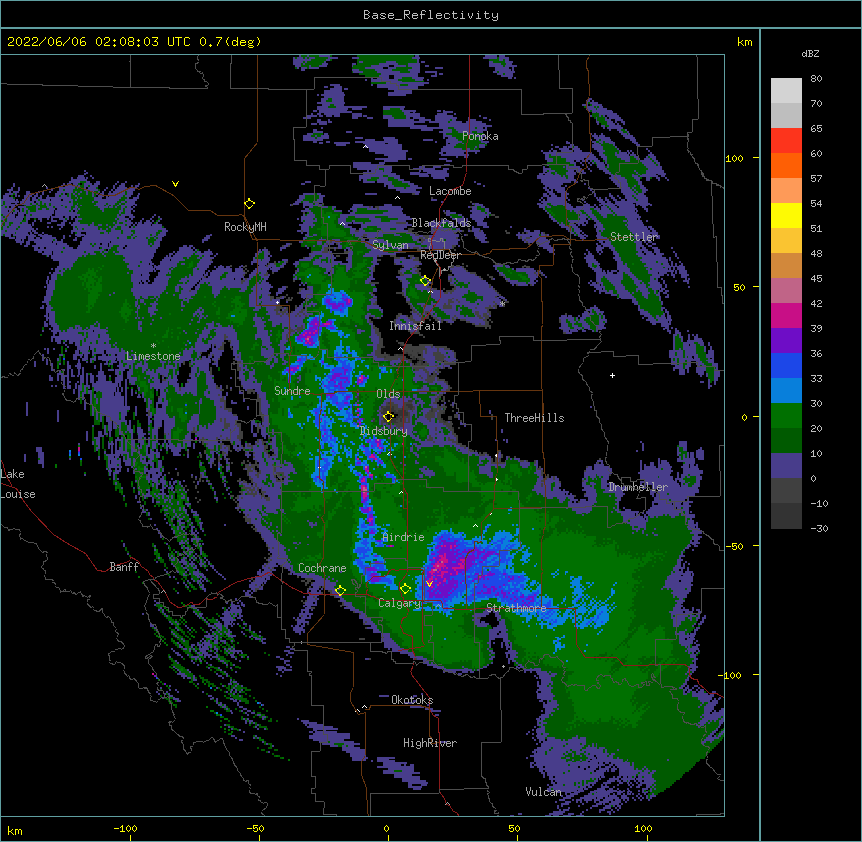862x842 pixels.
Task: Click the Sylvan label
Action: pyautogui.click(x=390, y=245)
